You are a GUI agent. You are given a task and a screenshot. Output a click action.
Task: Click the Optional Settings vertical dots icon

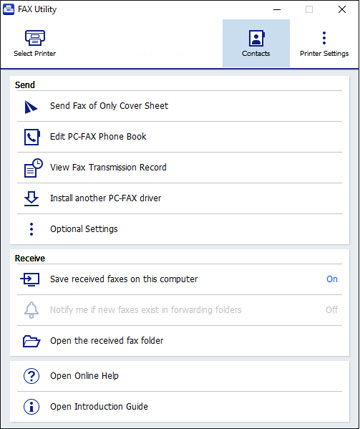31,229
